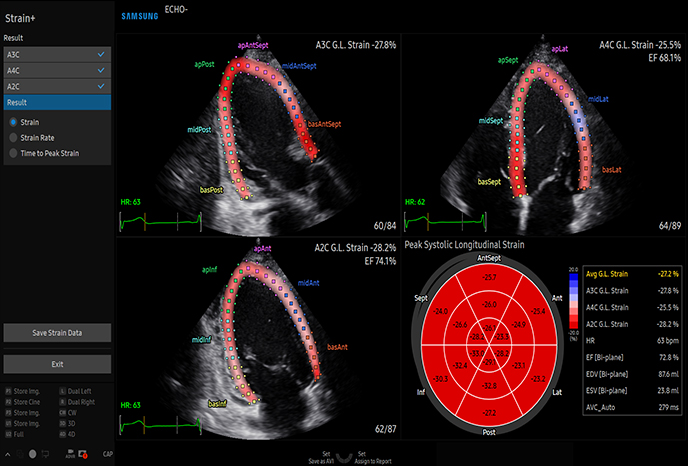Viewport: 688px width, 466px height.
Task: Click the Save Strain Data button
Action: (x=57, y=333)
